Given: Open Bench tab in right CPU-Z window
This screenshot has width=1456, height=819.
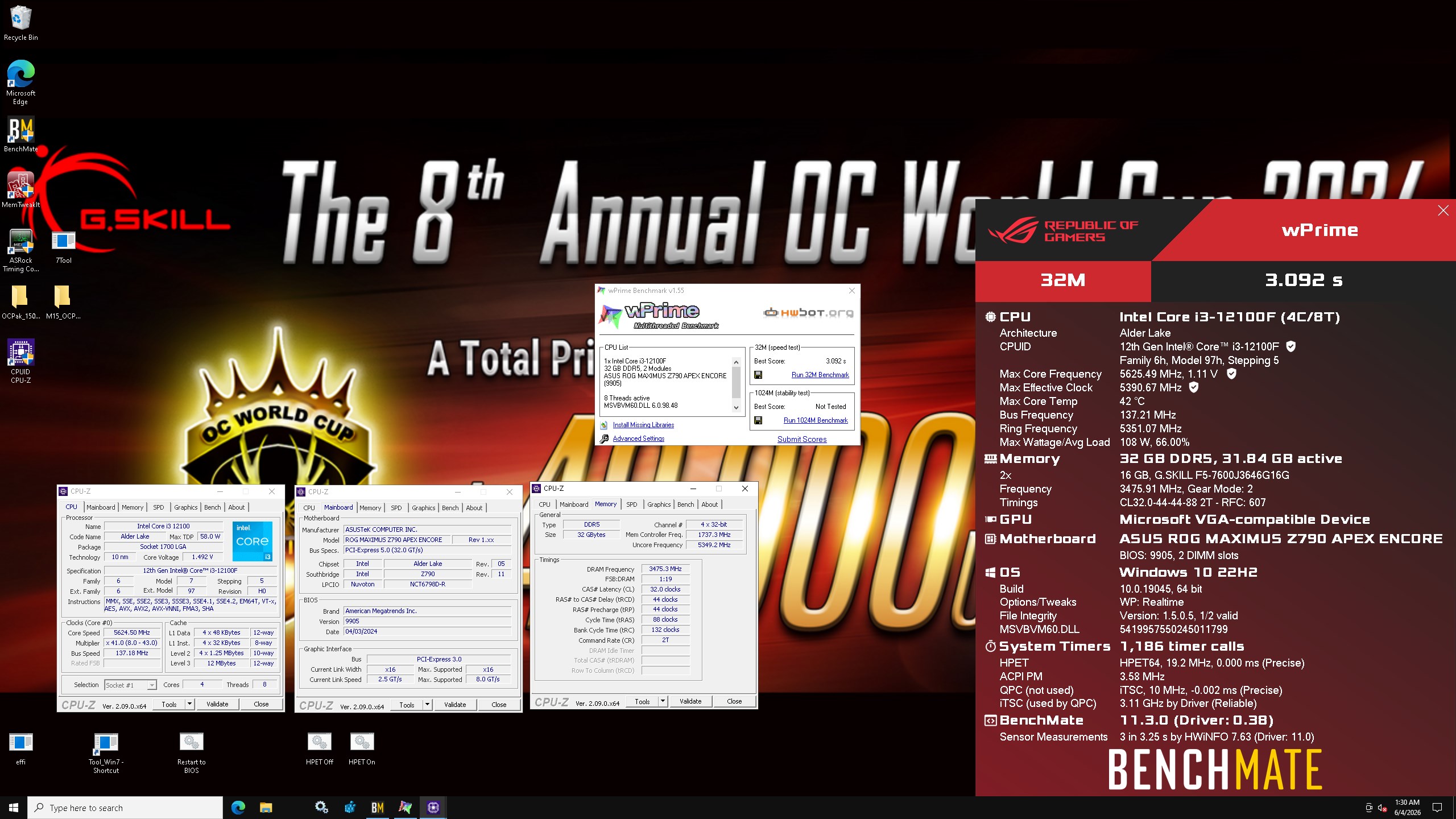Looking at the screenshot, I should coord(686,504).
